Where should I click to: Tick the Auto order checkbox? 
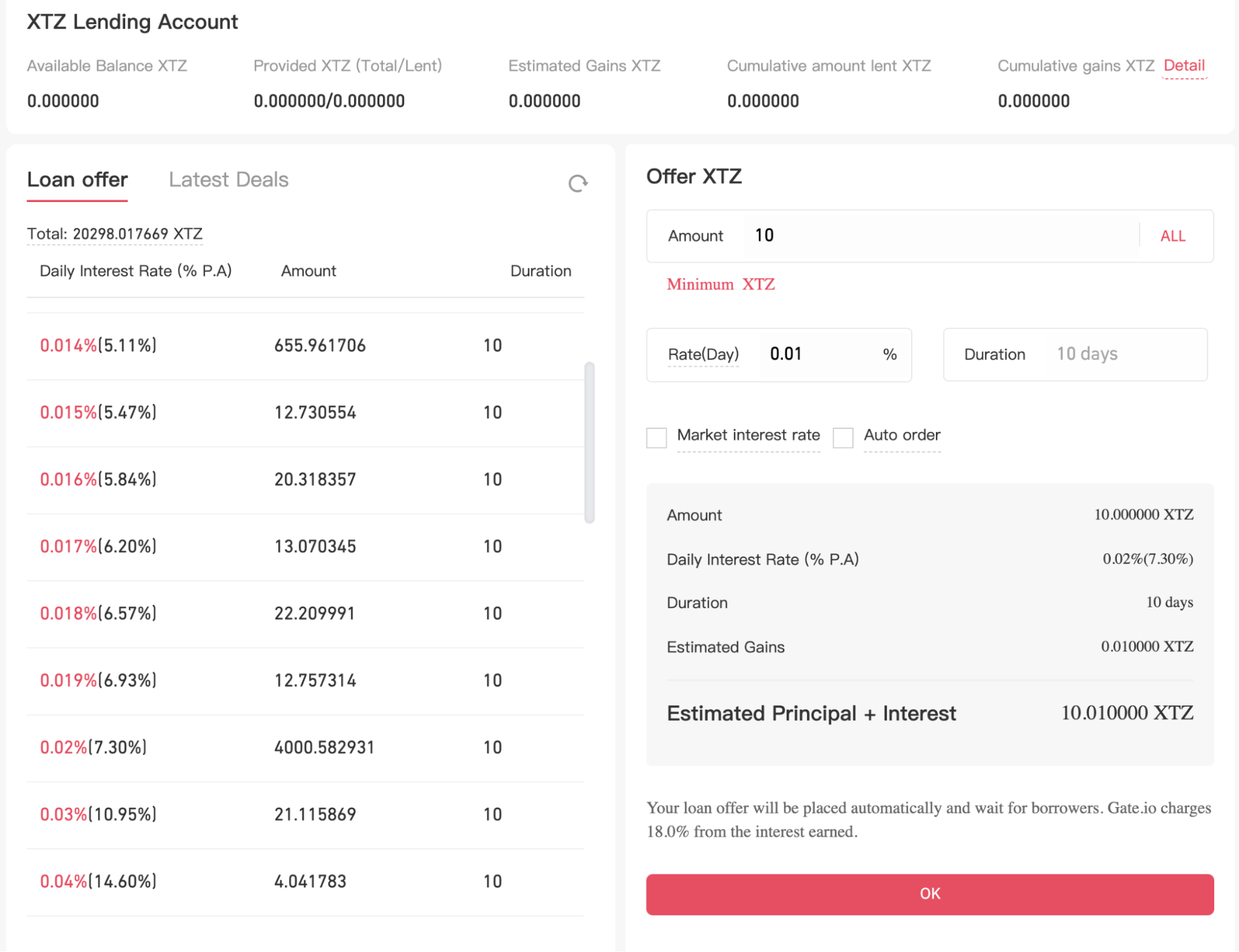coord(843,438)
